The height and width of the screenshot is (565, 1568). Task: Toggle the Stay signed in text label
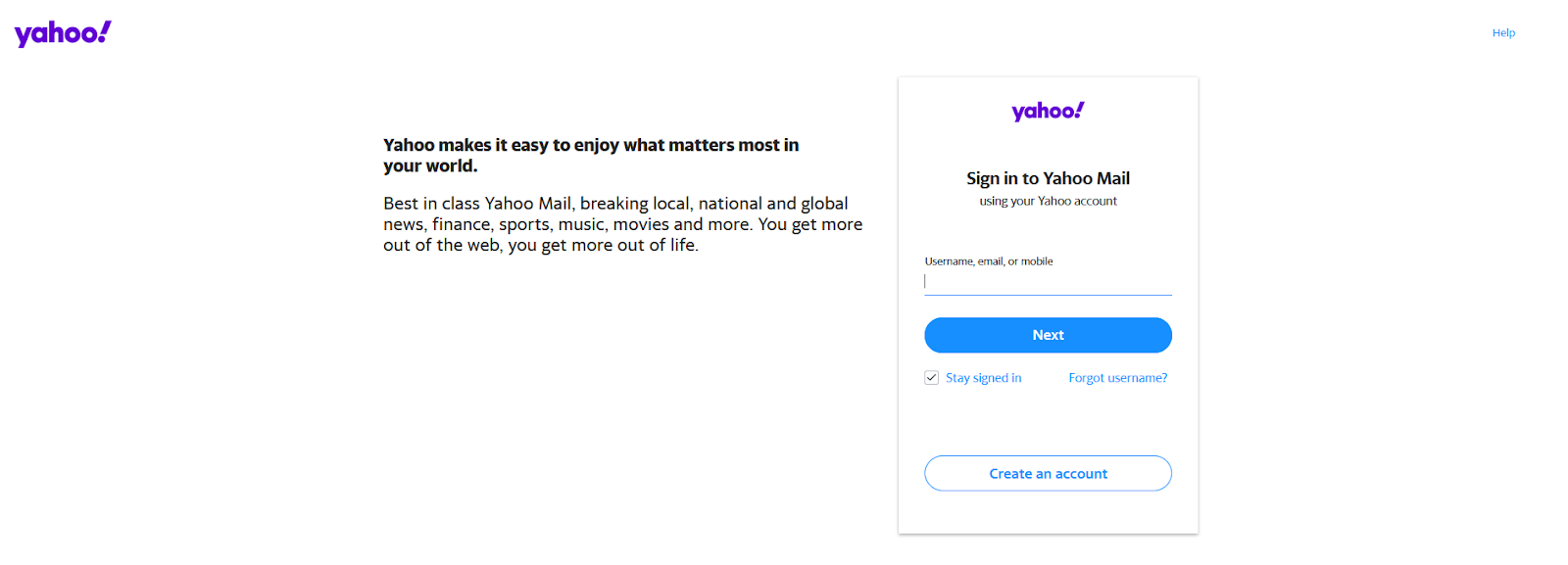point(983,378)
